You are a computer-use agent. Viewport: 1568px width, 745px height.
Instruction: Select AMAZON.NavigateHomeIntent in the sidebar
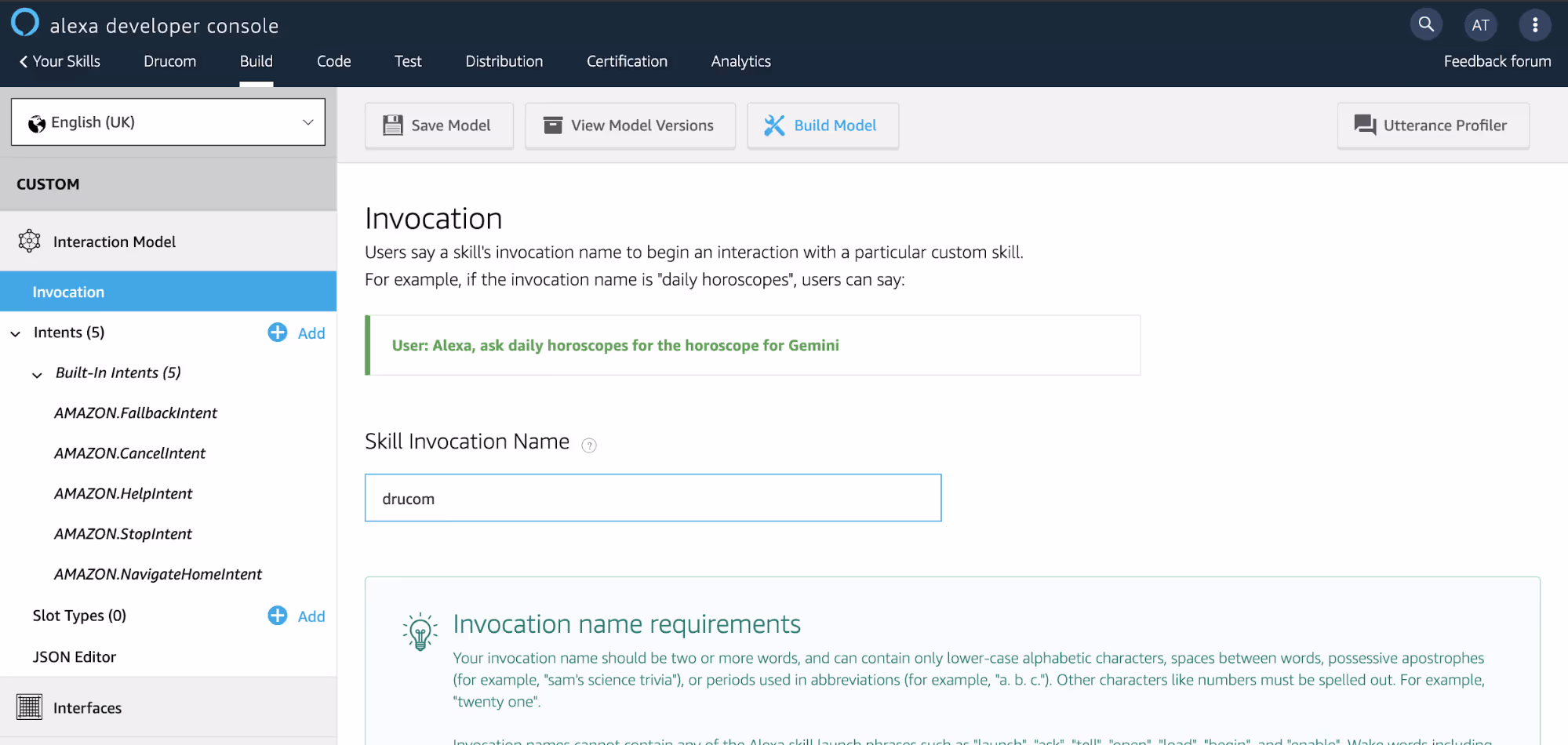pos(158,575)
